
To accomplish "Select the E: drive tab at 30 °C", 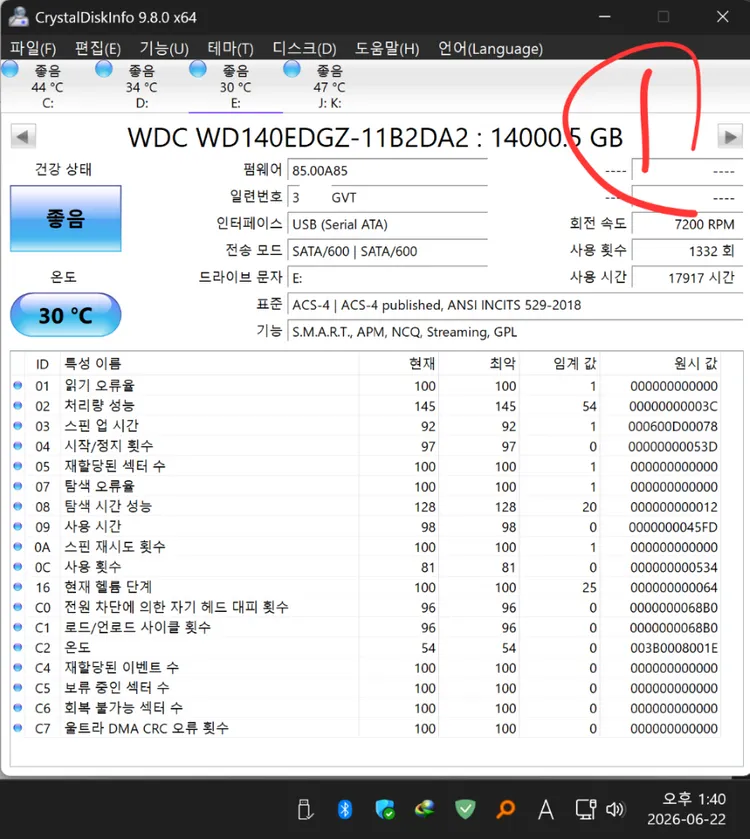I will point(235,86).
